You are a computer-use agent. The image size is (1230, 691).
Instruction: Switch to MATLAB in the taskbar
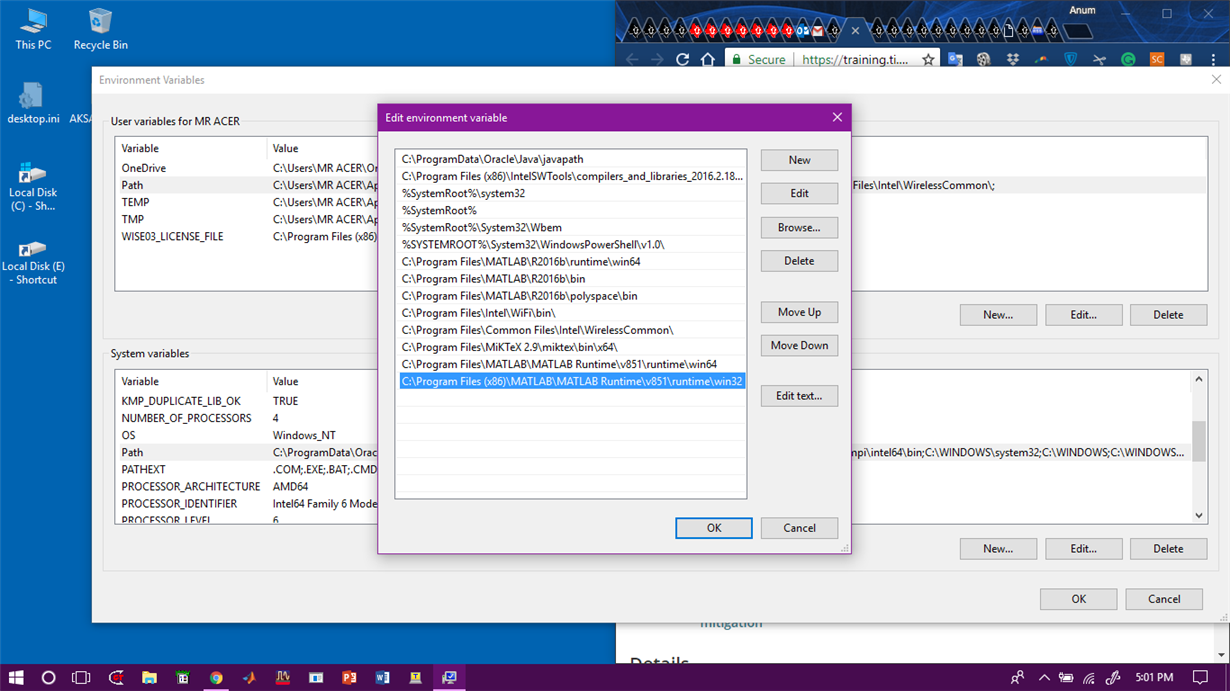[x=249, y=678]
